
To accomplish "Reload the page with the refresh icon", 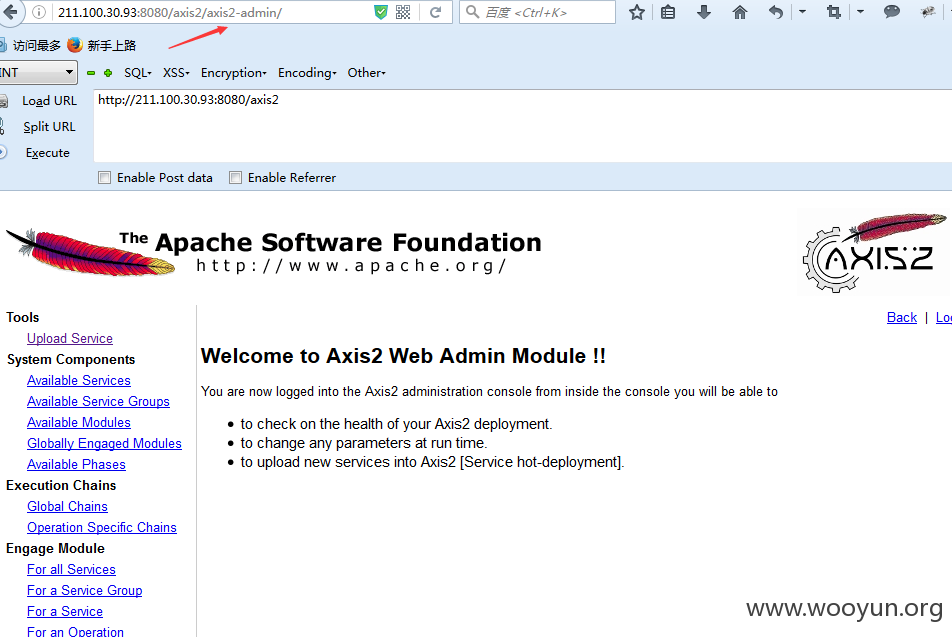I will pos(435,12).
